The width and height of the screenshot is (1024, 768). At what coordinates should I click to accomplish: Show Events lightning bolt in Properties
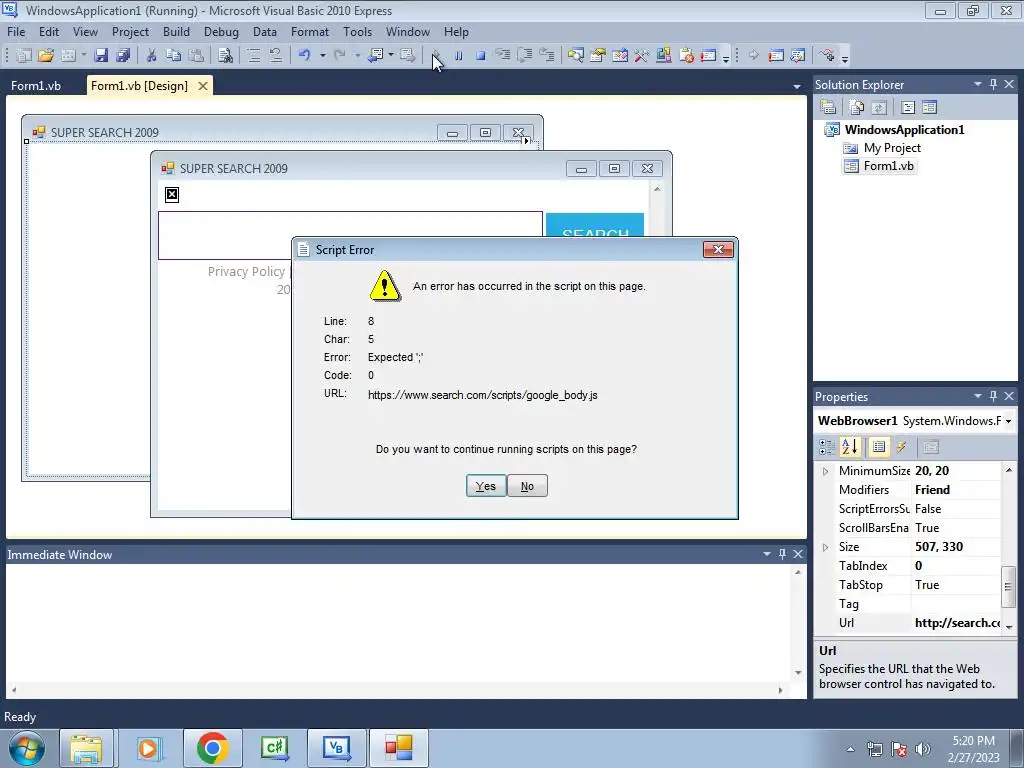901,447
